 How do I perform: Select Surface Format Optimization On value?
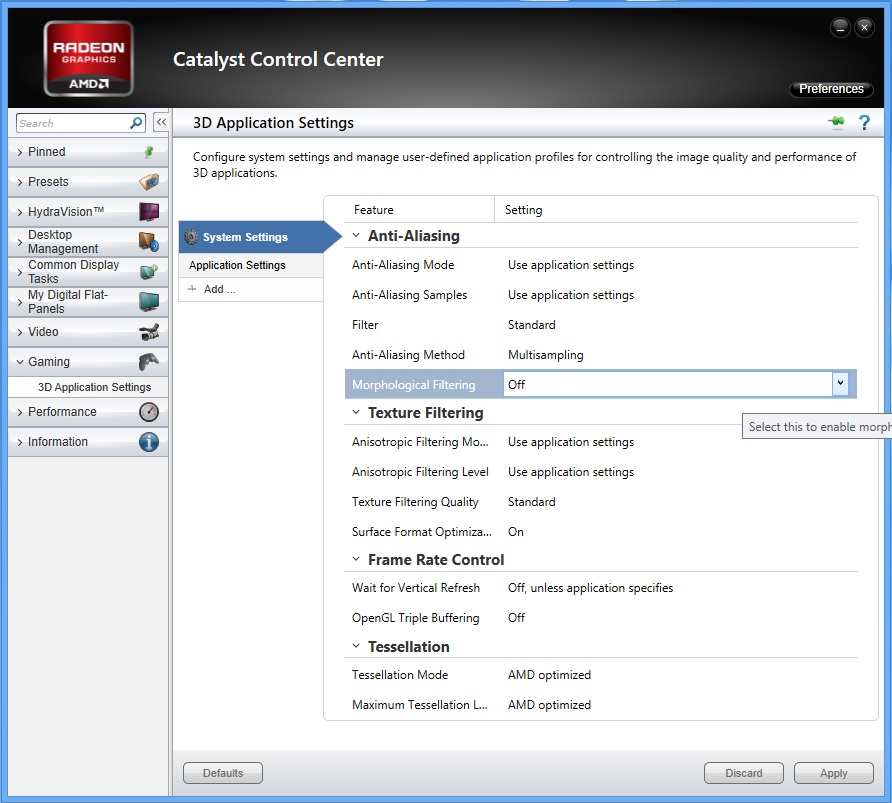(x=515, y=532)
